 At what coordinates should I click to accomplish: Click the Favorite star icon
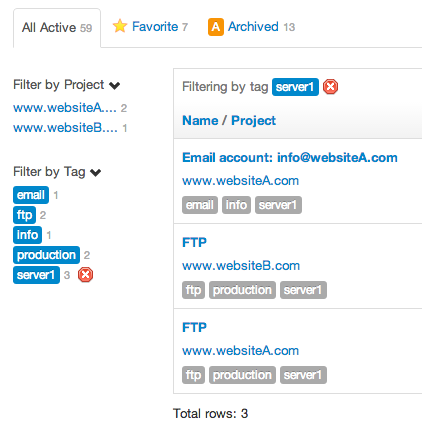(120, 26)
